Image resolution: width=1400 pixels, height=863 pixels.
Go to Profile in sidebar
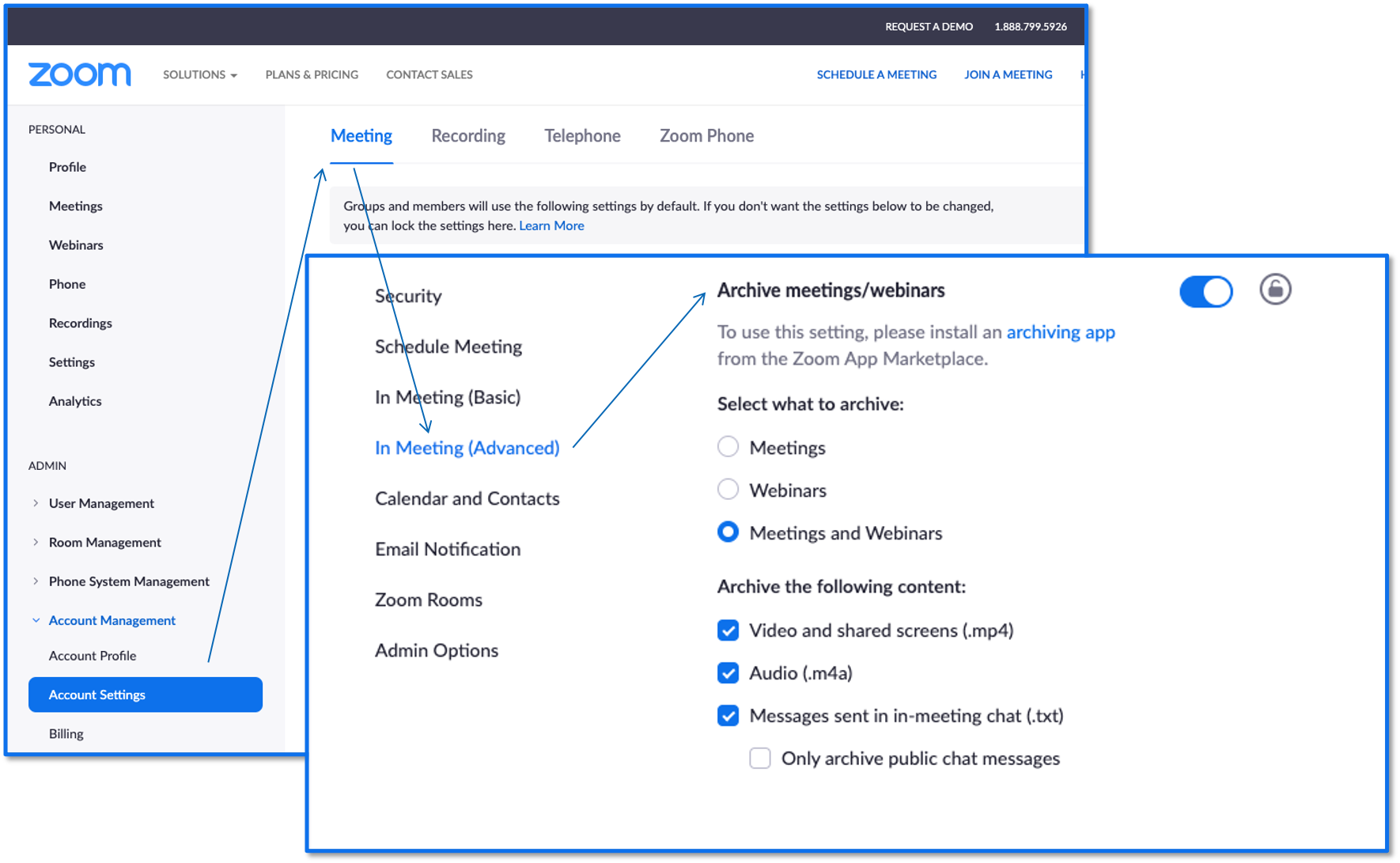point(67,167)
